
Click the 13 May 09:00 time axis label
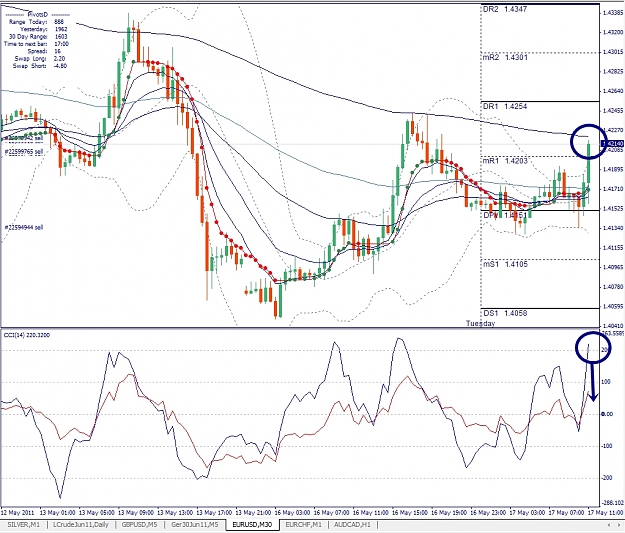click(x=136, y=512)
